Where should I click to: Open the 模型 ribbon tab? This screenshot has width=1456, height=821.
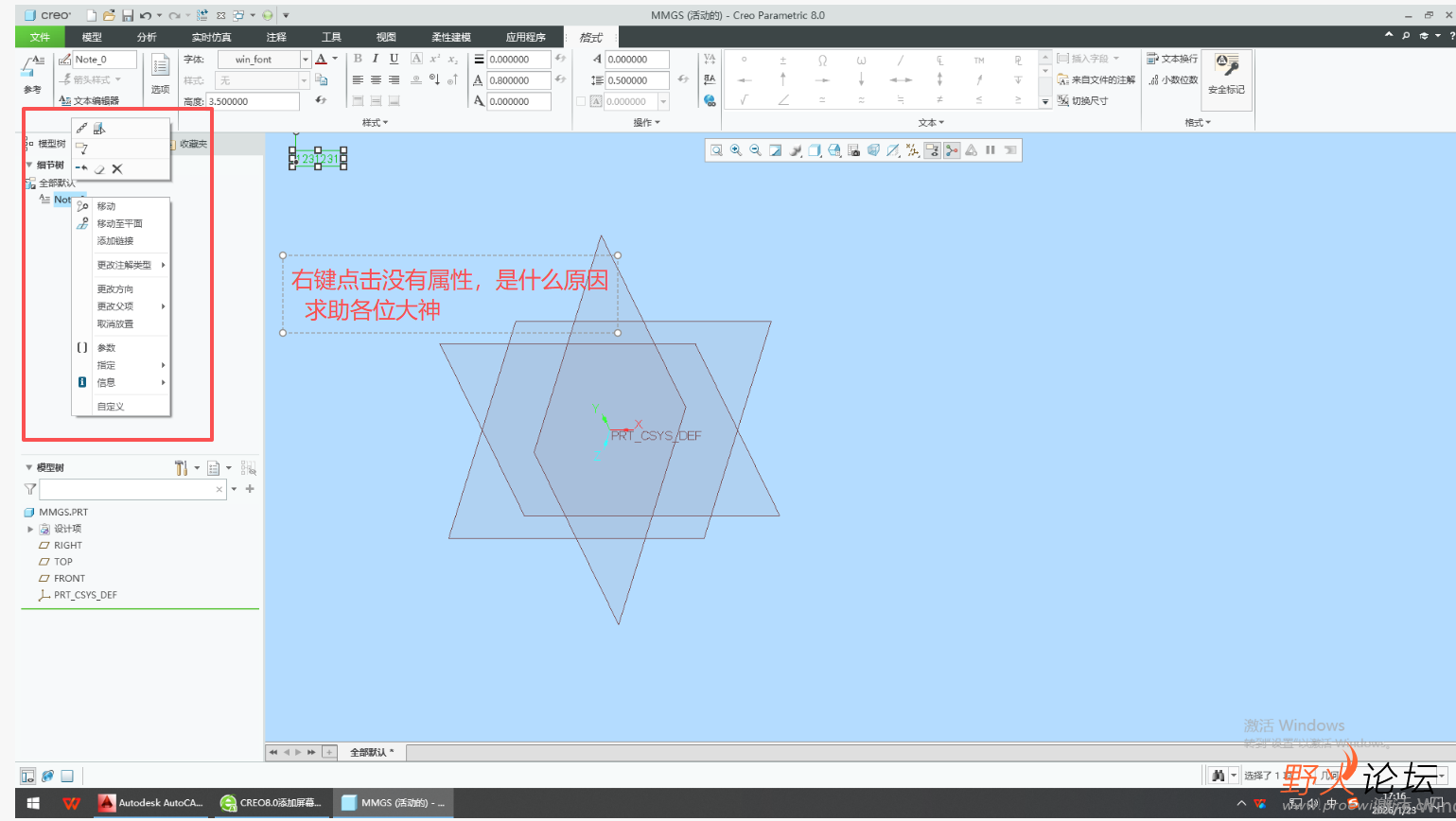pos(92,37)
